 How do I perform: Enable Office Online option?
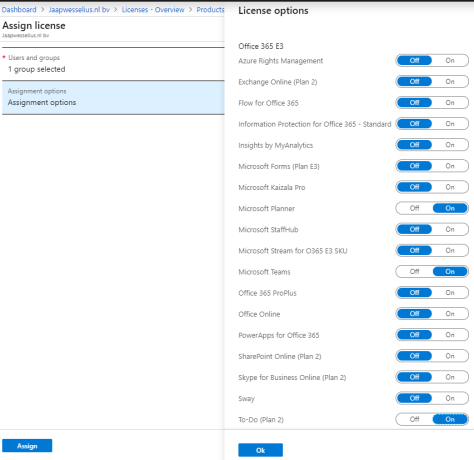click(x=450, y=314)
